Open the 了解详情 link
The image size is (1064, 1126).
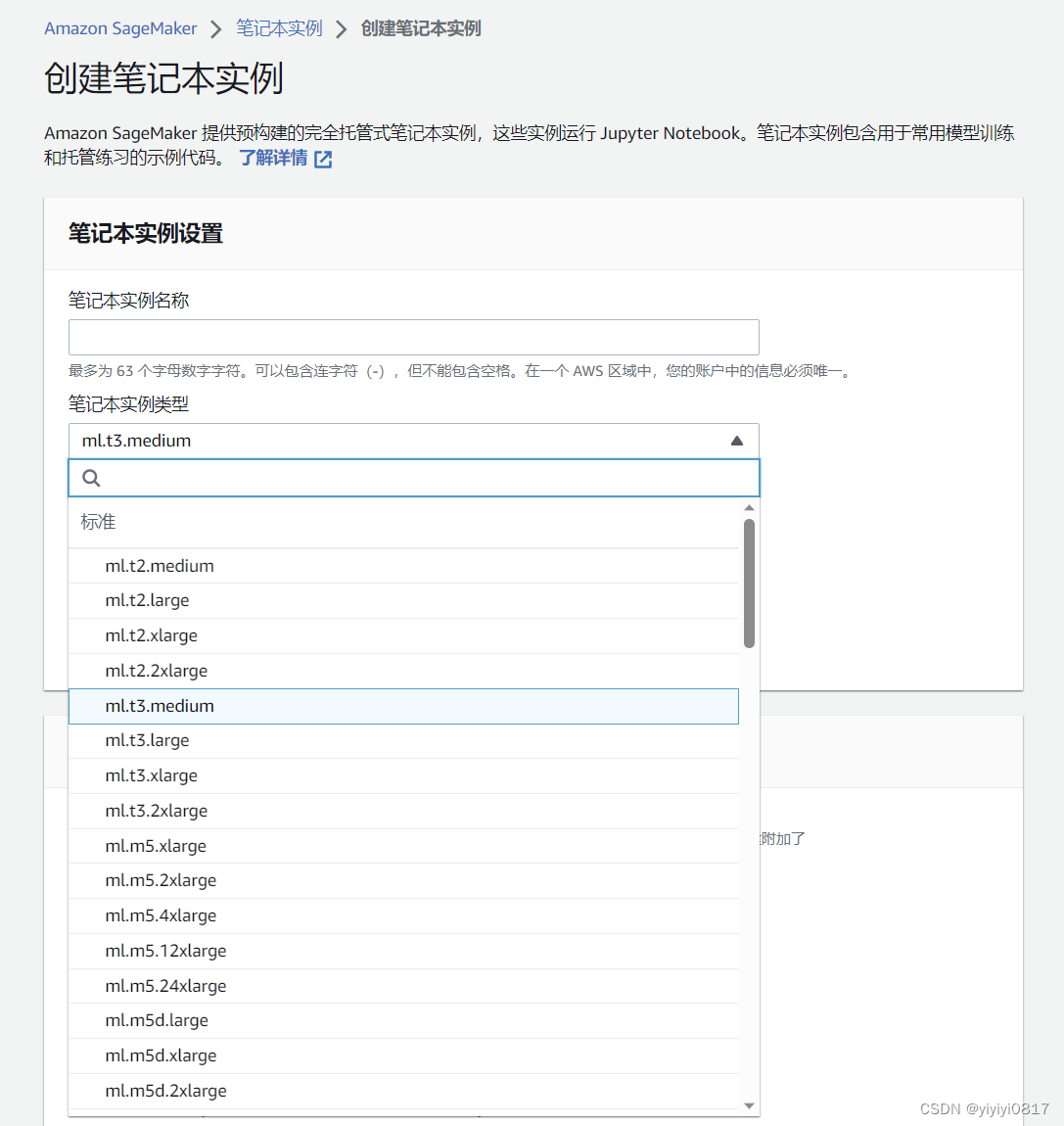coord(273,158)
